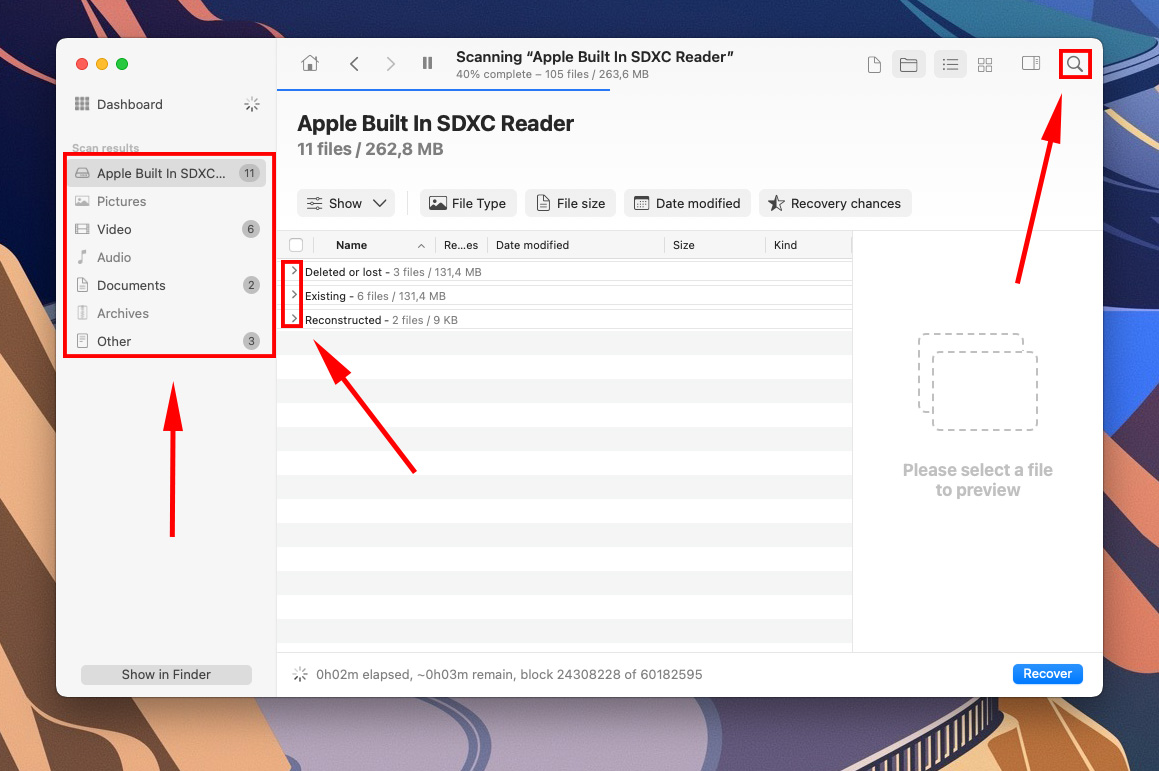The height and width of the screenshot is (771, 1159).
Task: Switch to grid view layout
Action: [985, 63]
